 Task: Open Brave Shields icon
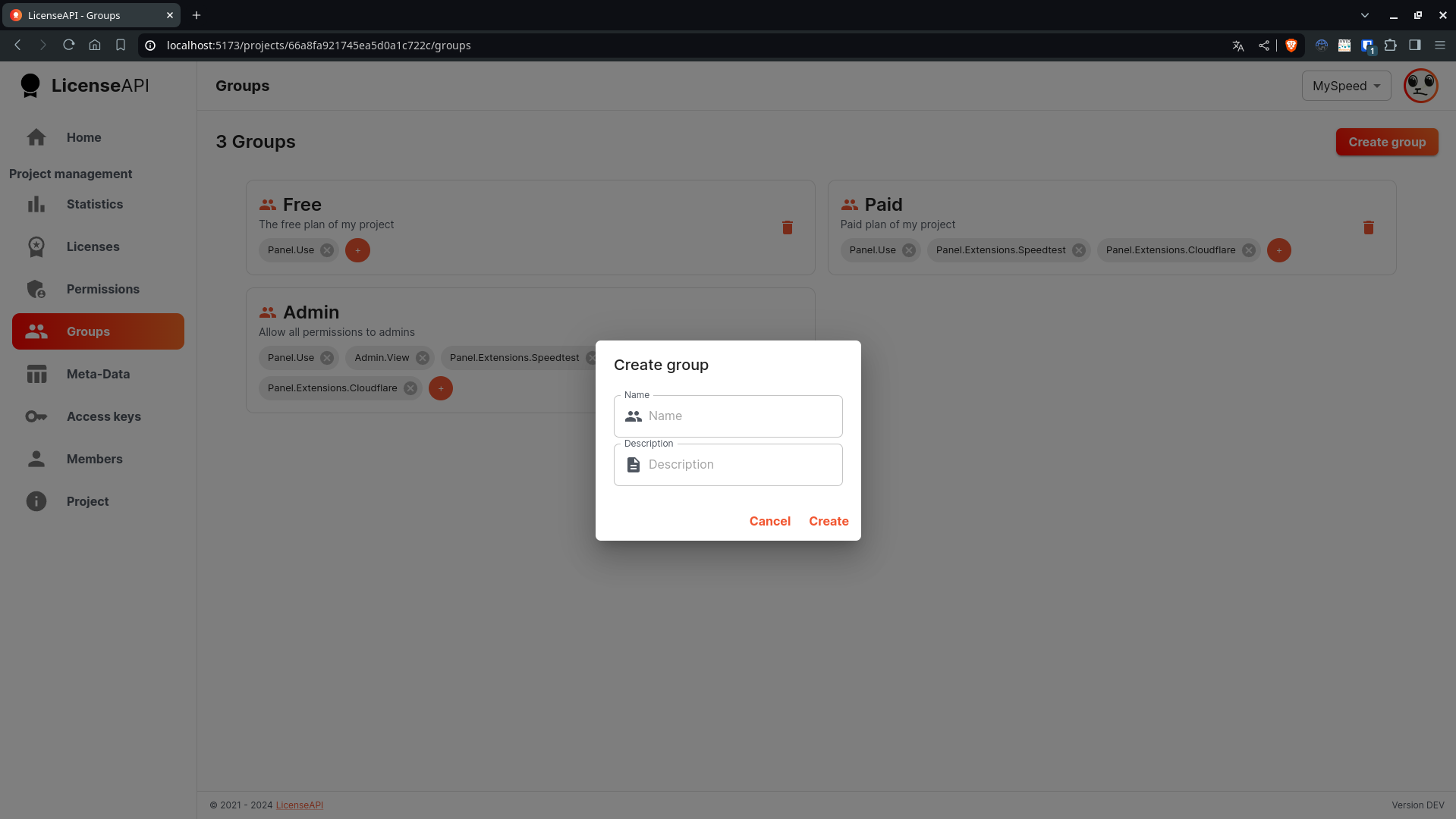(1291, 45)
